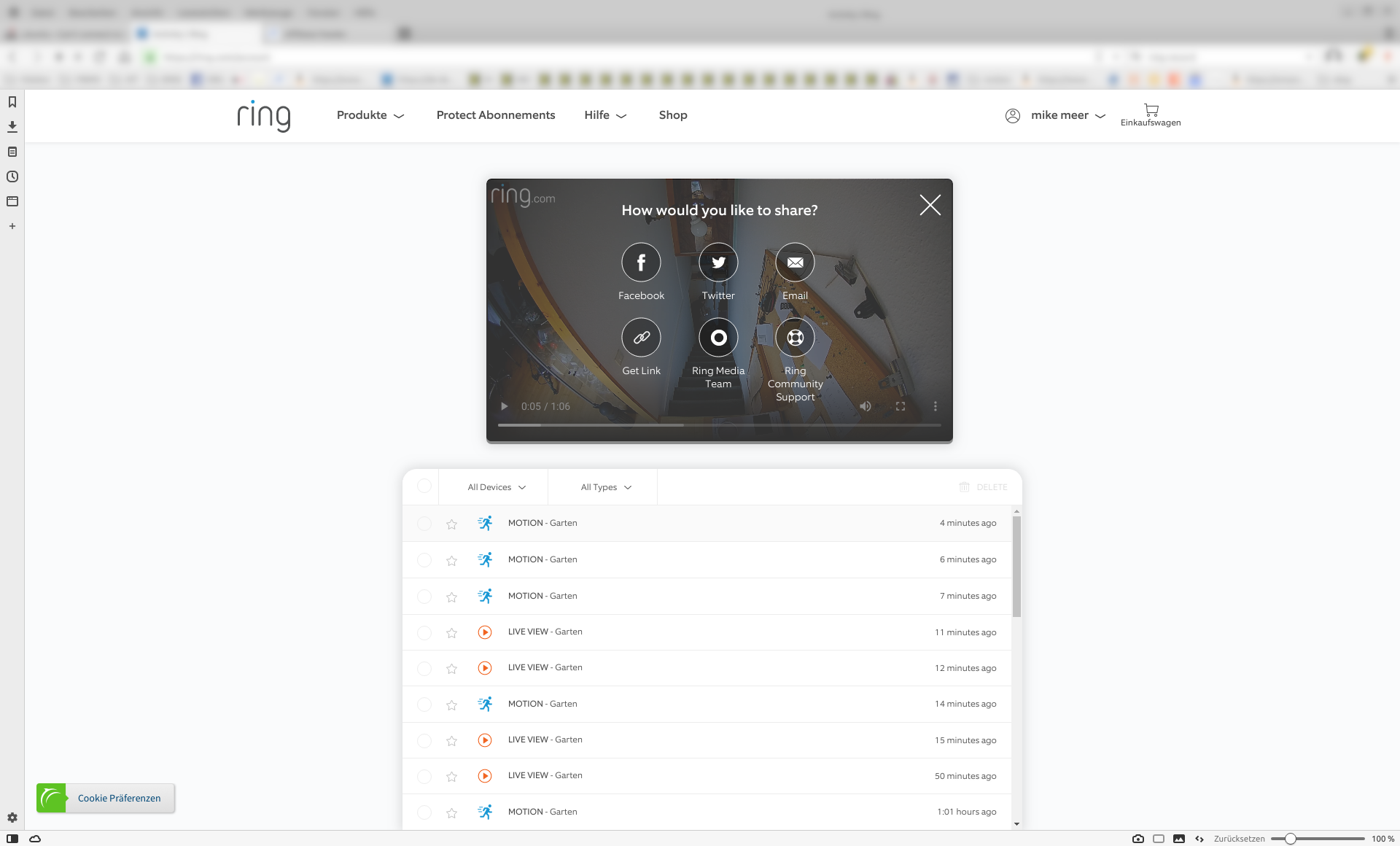Open browser sidebar bookmarks panel
Screen dimensions: 1400x846
point(12,102)
